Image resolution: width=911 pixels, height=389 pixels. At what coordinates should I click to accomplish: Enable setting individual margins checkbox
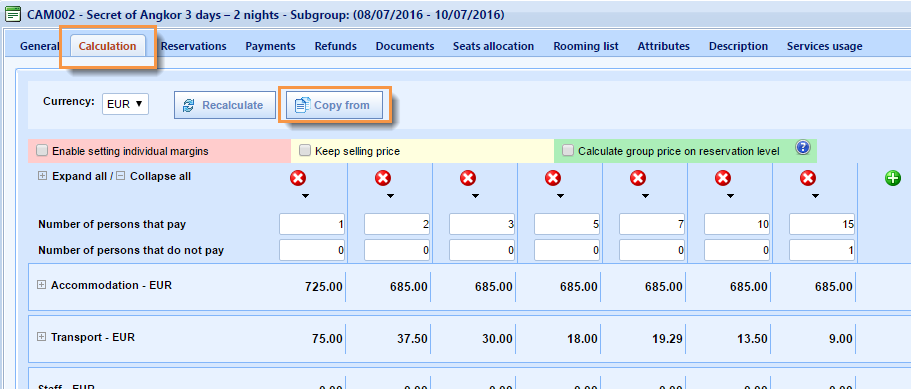pyautogui.click(x=42, y=151)
